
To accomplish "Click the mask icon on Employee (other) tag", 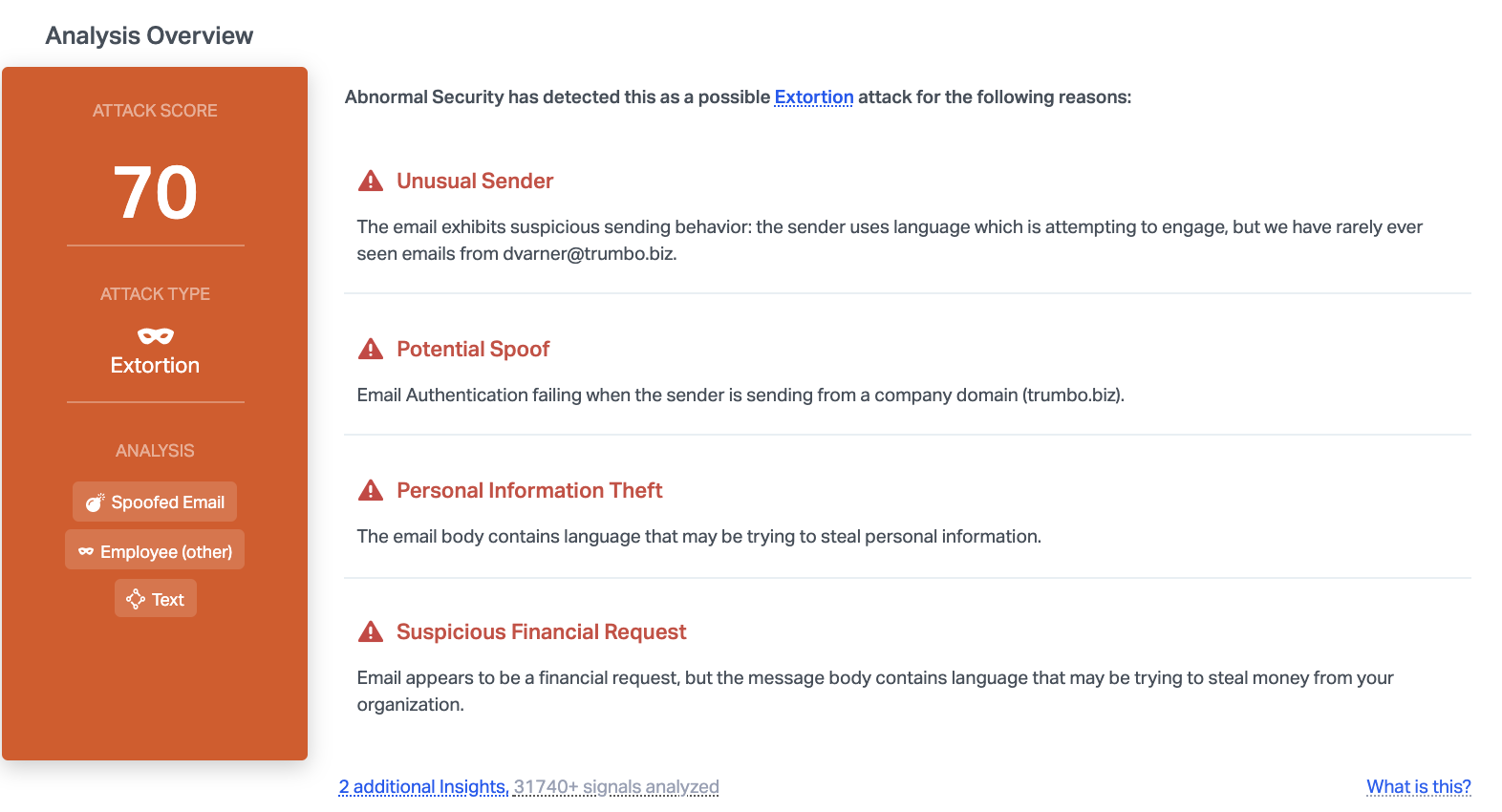I will 86,551.
